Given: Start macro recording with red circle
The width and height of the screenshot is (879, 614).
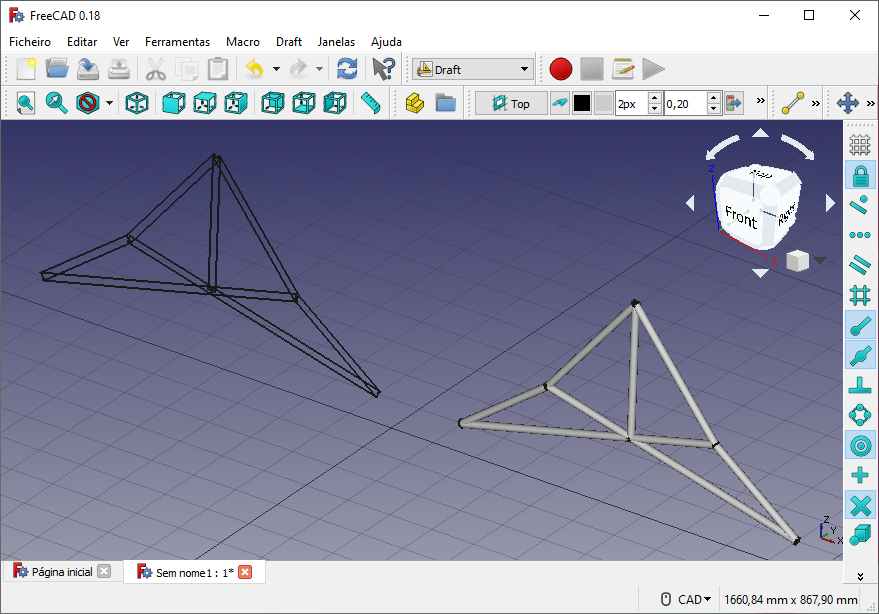Looking at the screenshot, I should click(x=560, y=69).
